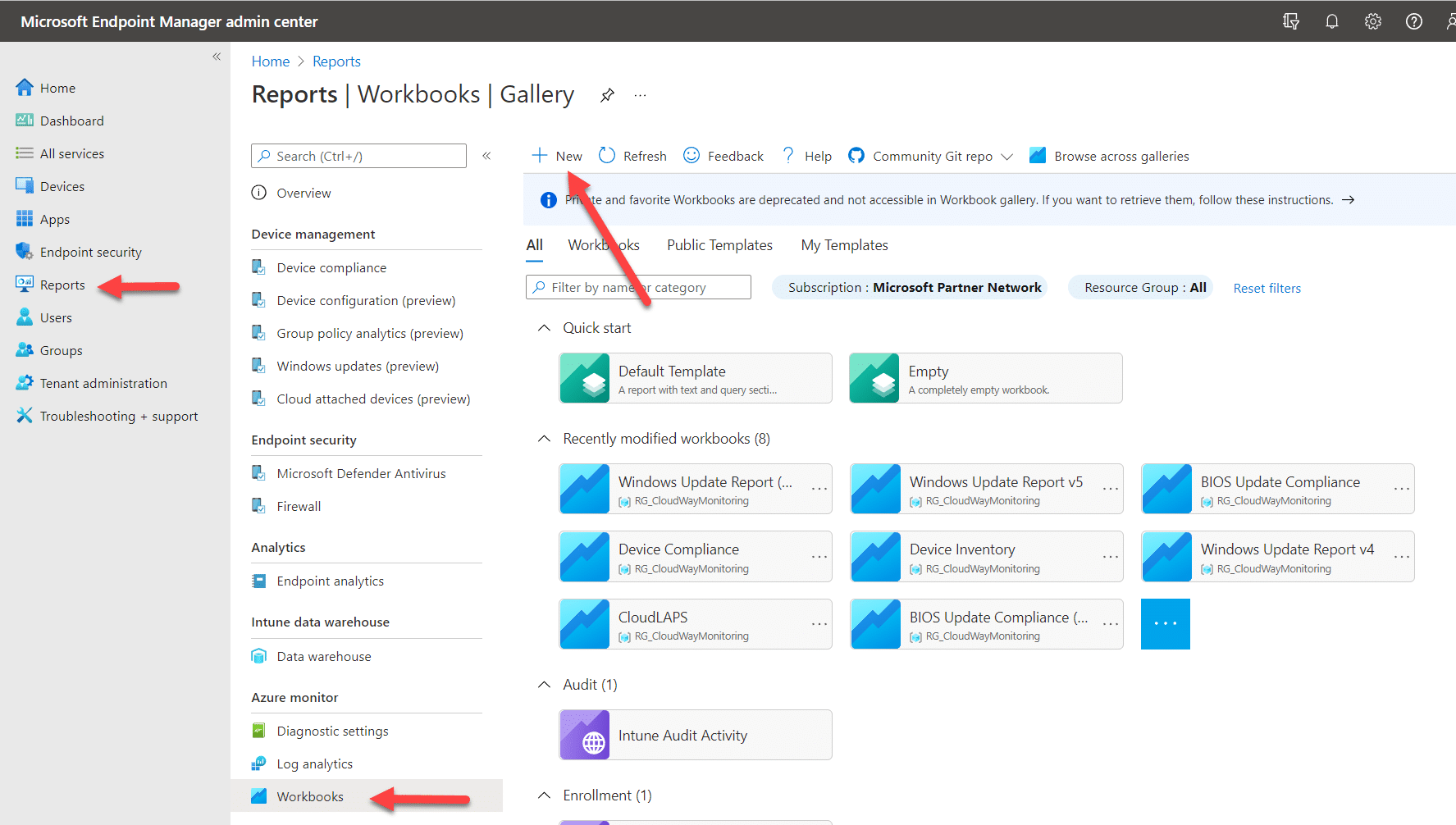Viewport: 1456px width, 825px height.
Task: Select Apps in the navigation pane
Action: (x=53, y=218)
